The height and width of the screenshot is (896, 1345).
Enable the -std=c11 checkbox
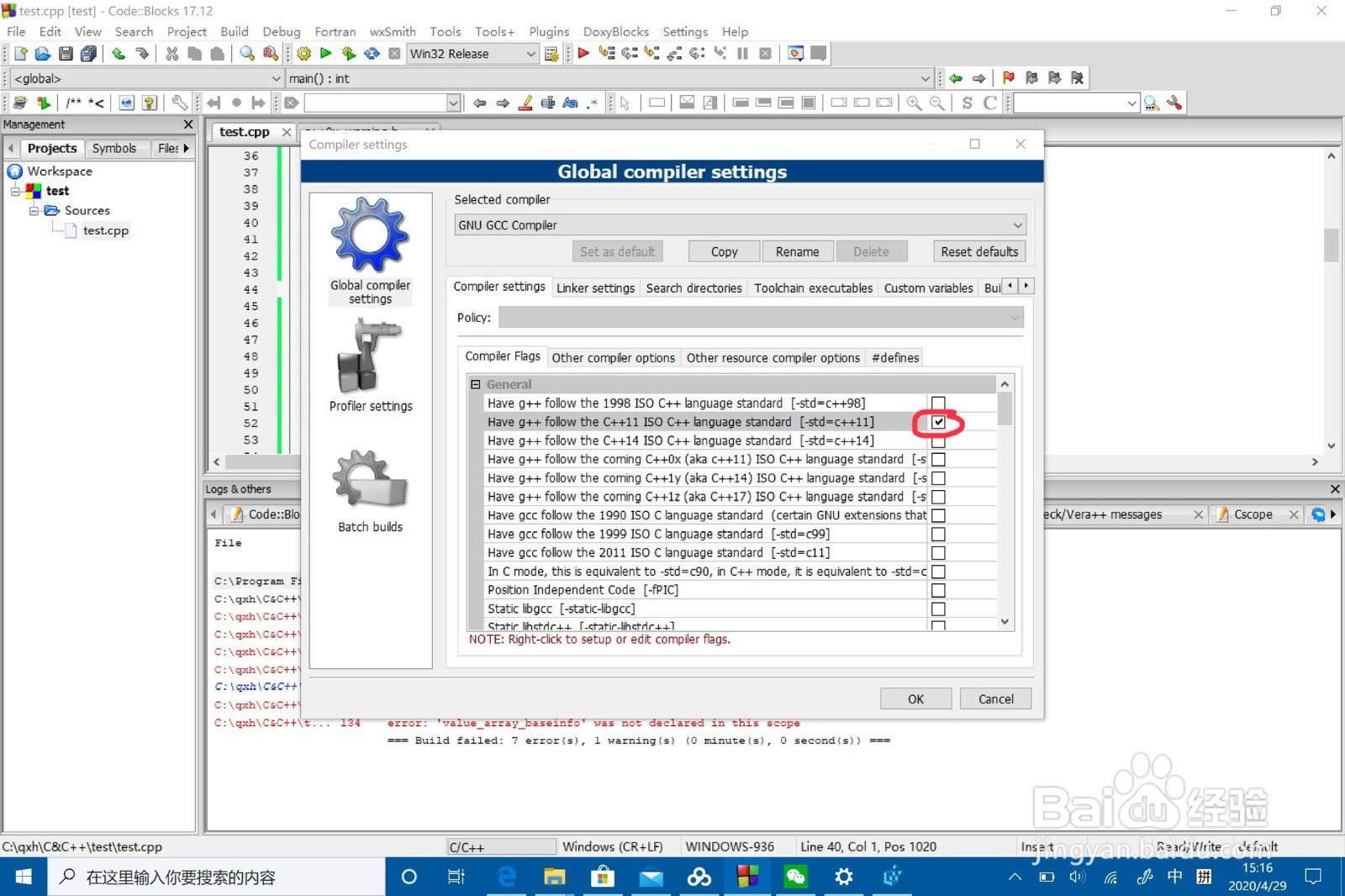938,553
